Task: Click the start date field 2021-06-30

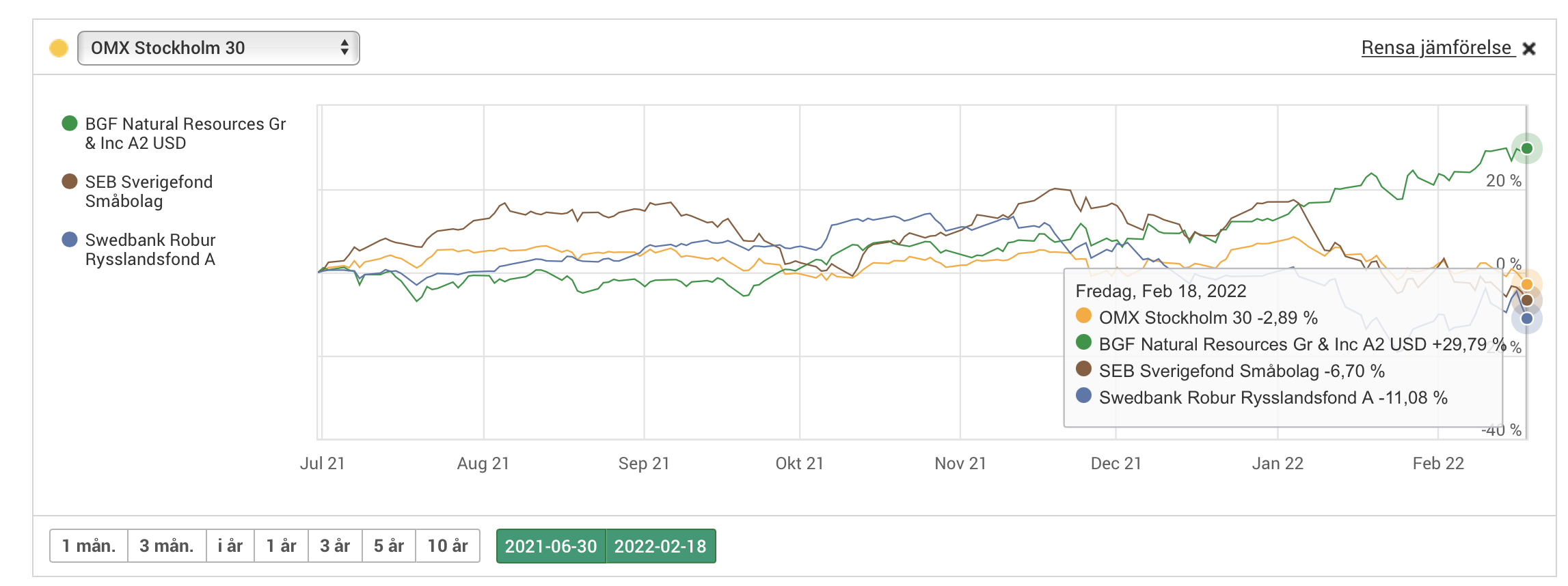Action: 551,546
